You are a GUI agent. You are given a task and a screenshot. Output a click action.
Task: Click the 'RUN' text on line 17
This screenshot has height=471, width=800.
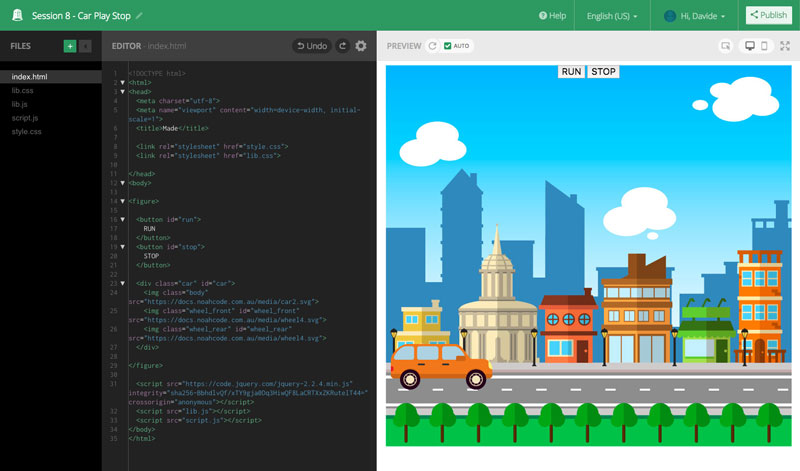[149, 229]
